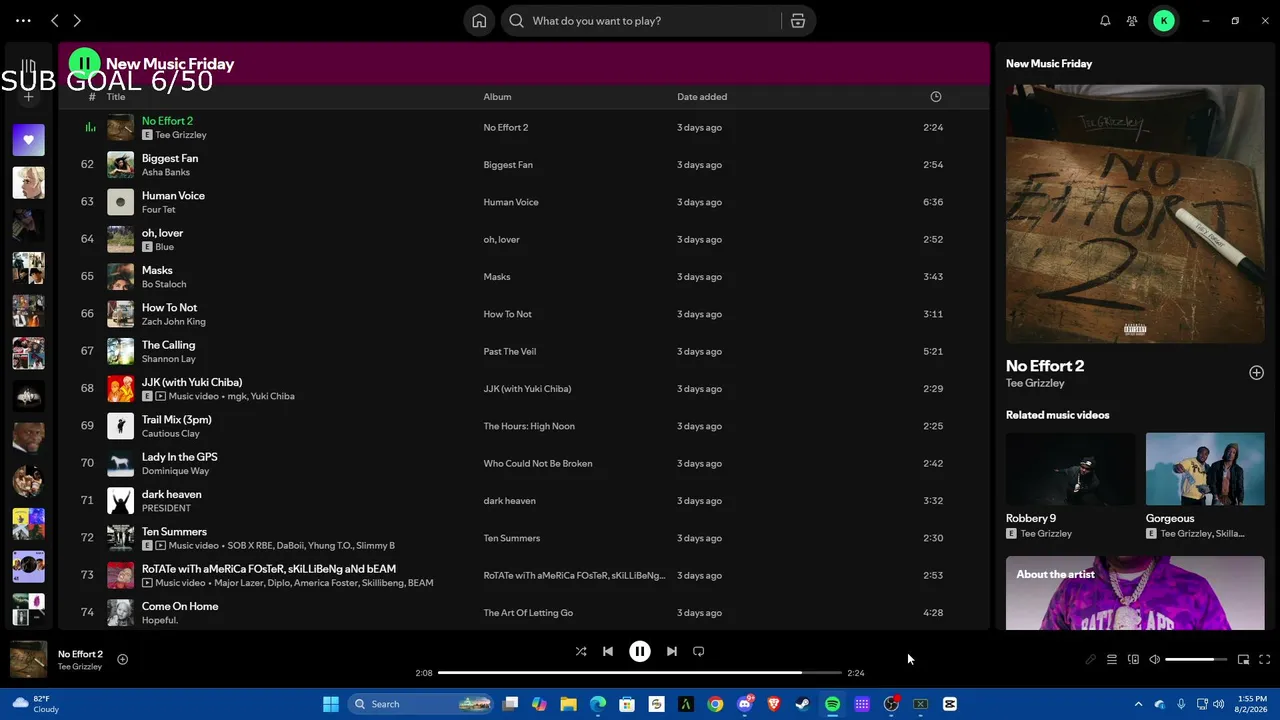Screen dimensions: 1280x720
Task: Select the Biggest Fan track row
Action: point(524,165)
